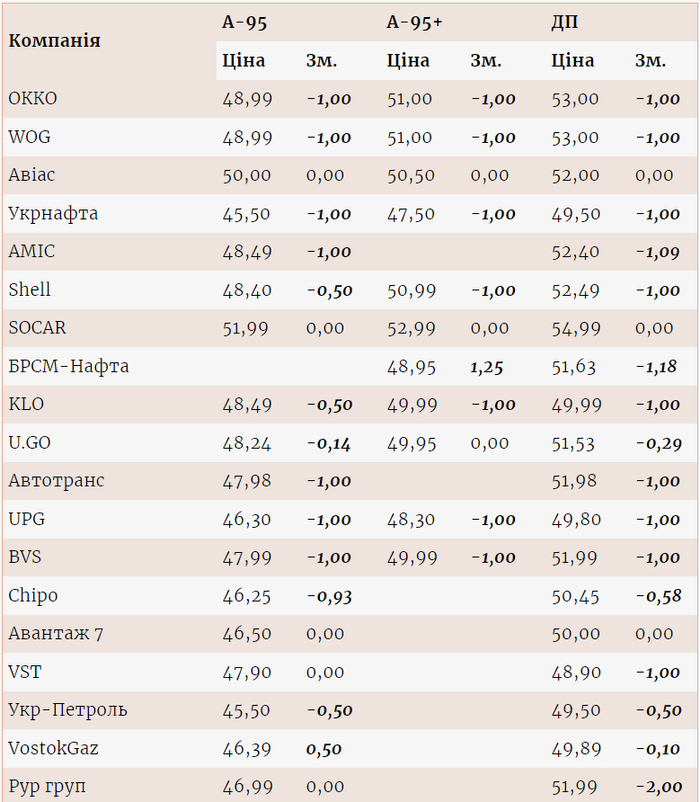Click the U.GO company name
The width and height of the screenshot is (700, 802).
point(29,443)
